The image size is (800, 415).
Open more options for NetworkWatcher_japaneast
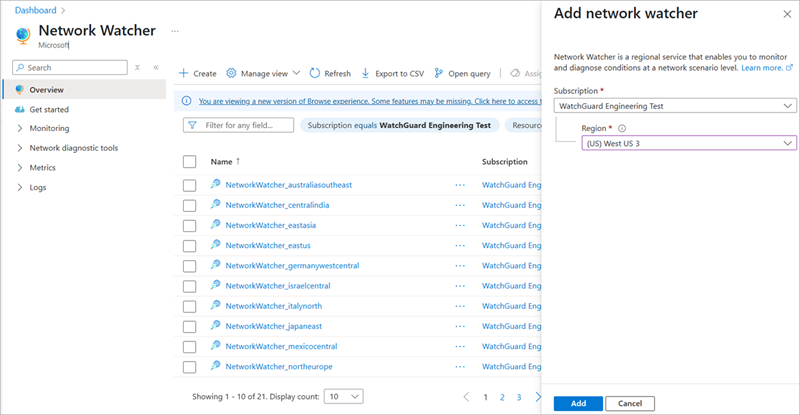460,326
